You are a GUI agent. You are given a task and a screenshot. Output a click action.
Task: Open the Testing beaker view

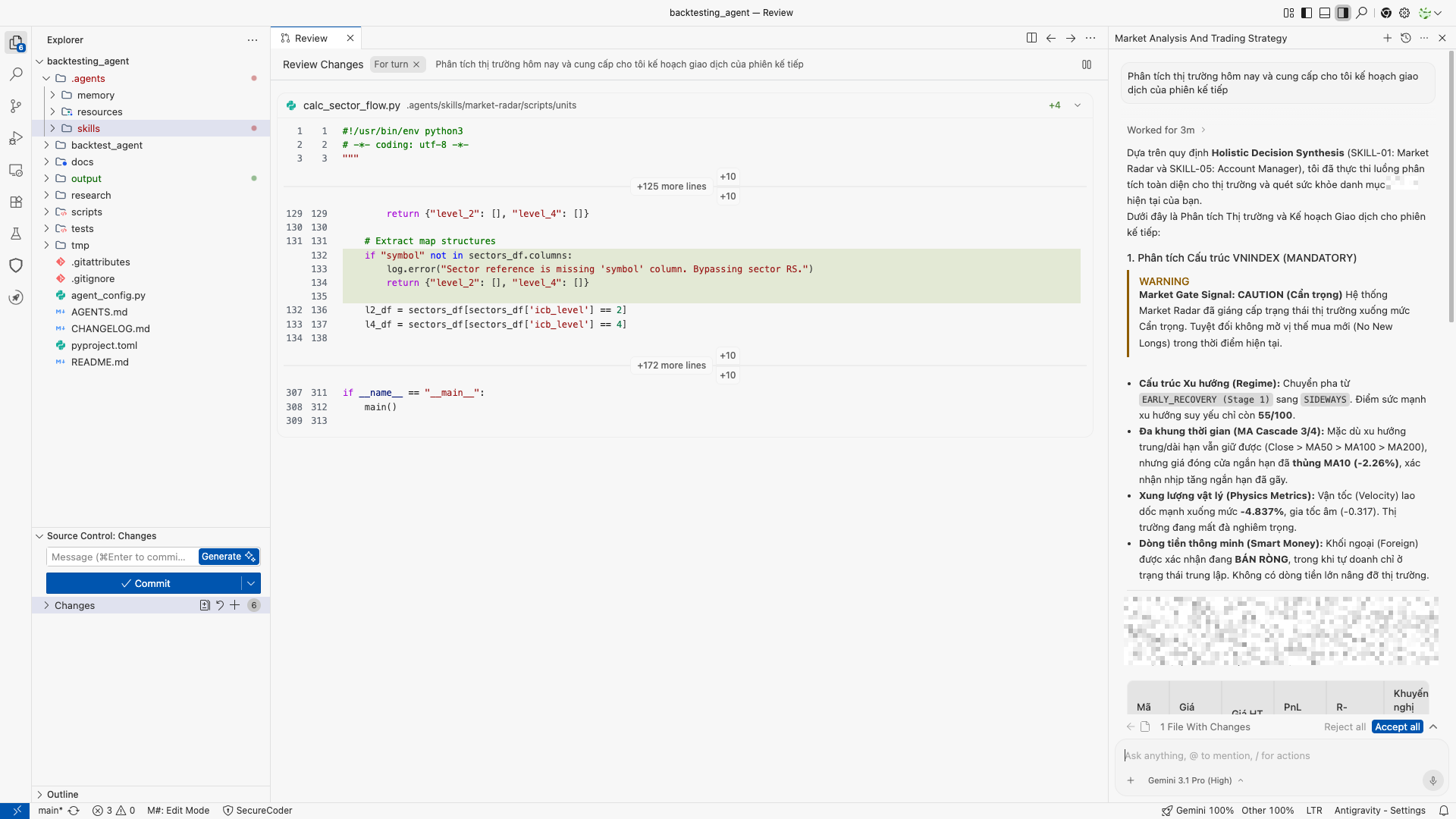coord(16,234)
